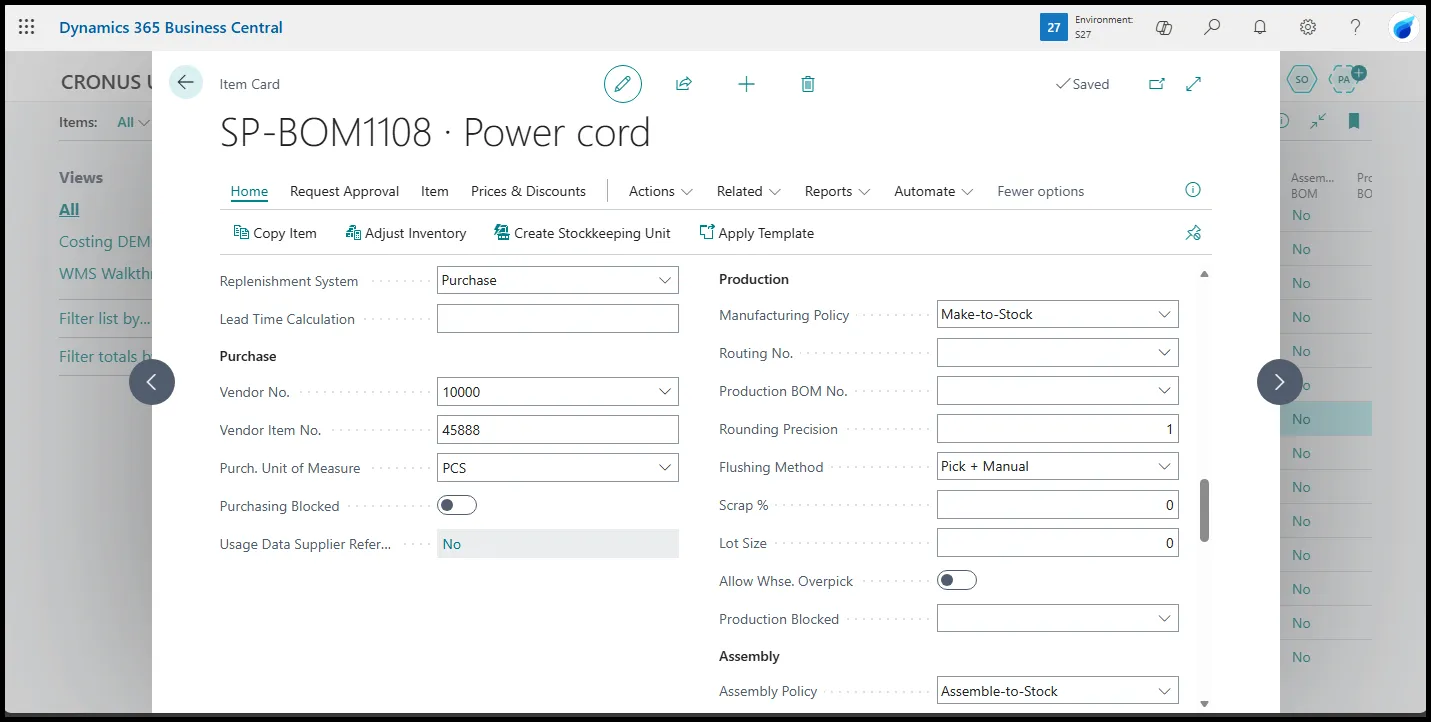Click scrollbar down arrow on card
The image size is (1431, 722).
coord(1205,703)
